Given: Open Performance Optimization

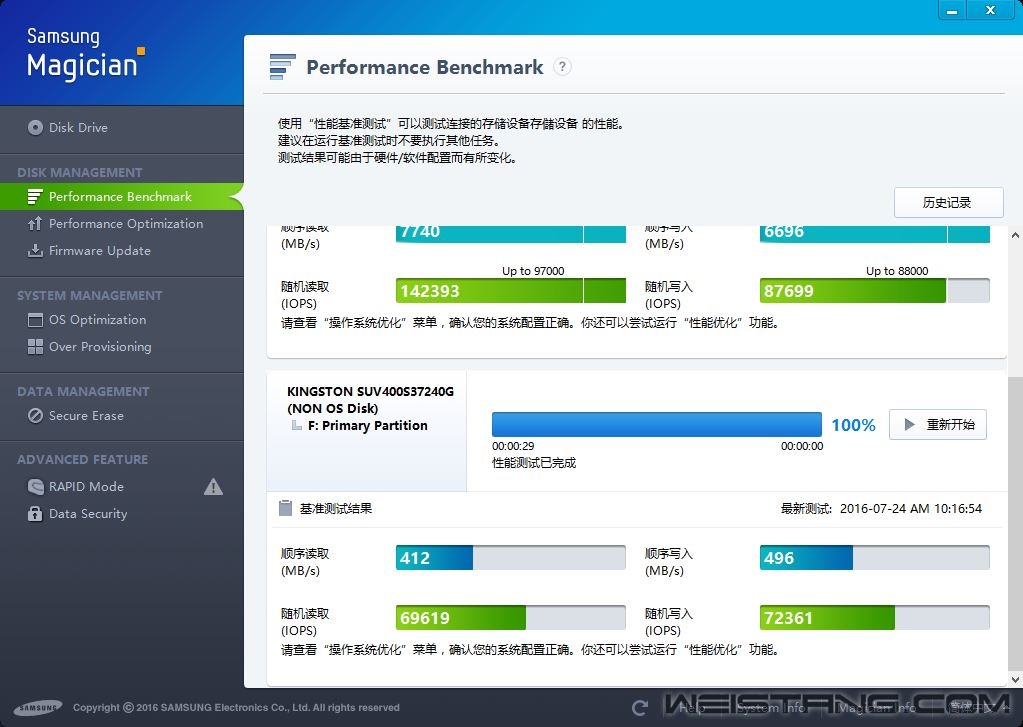Looking at the screenshot, I should [121, 223].
